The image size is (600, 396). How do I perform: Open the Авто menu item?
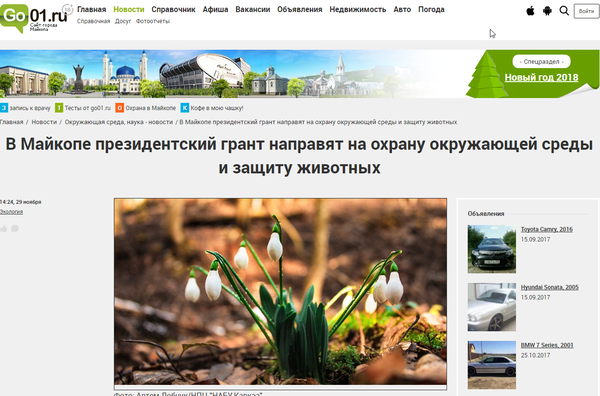[402, 9]
